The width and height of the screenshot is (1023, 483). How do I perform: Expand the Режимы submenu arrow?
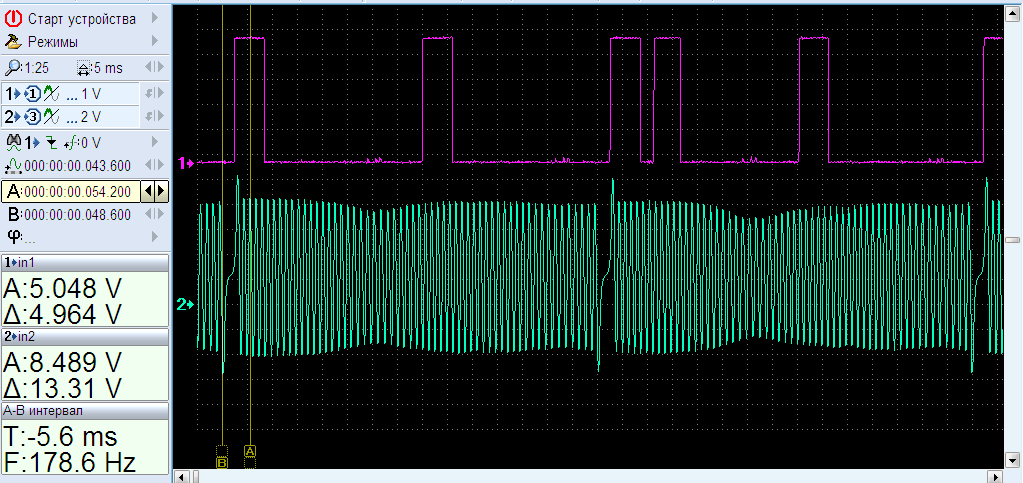click(x=155, y=41)
